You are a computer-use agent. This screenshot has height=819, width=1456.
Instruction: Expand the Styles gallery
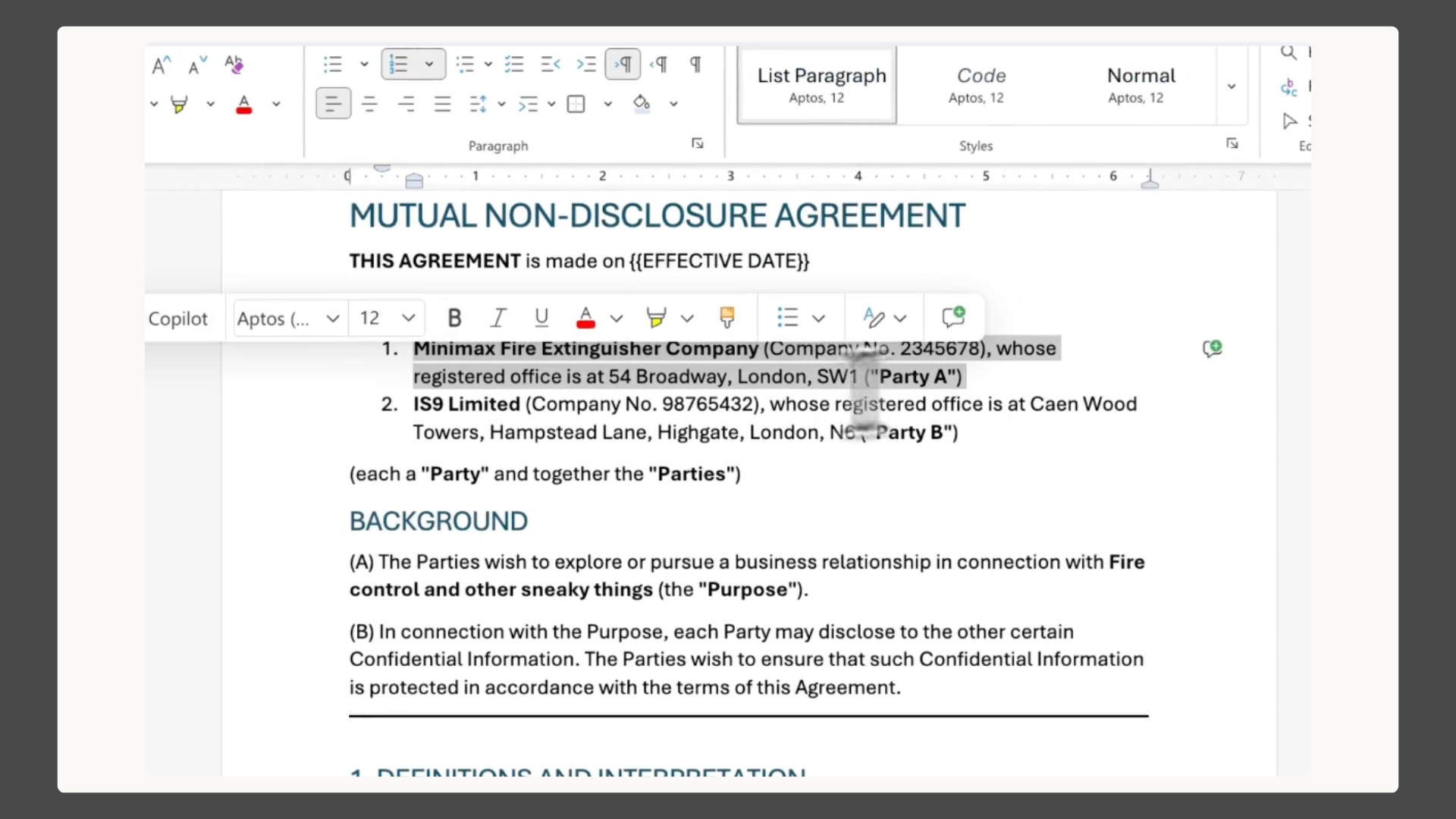[x=1232, y=86]
